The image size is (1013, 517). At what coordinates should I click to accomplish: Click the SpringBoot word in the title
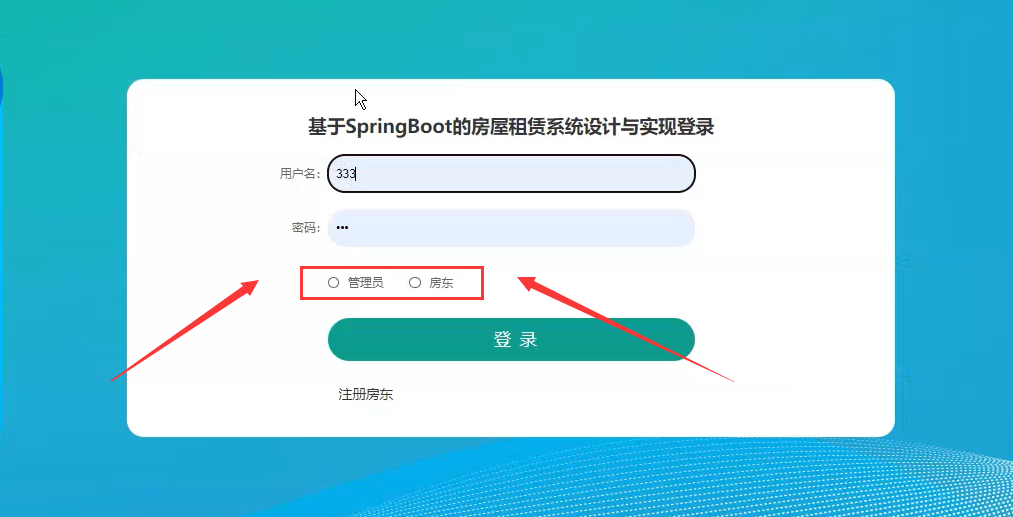[397, 127]
